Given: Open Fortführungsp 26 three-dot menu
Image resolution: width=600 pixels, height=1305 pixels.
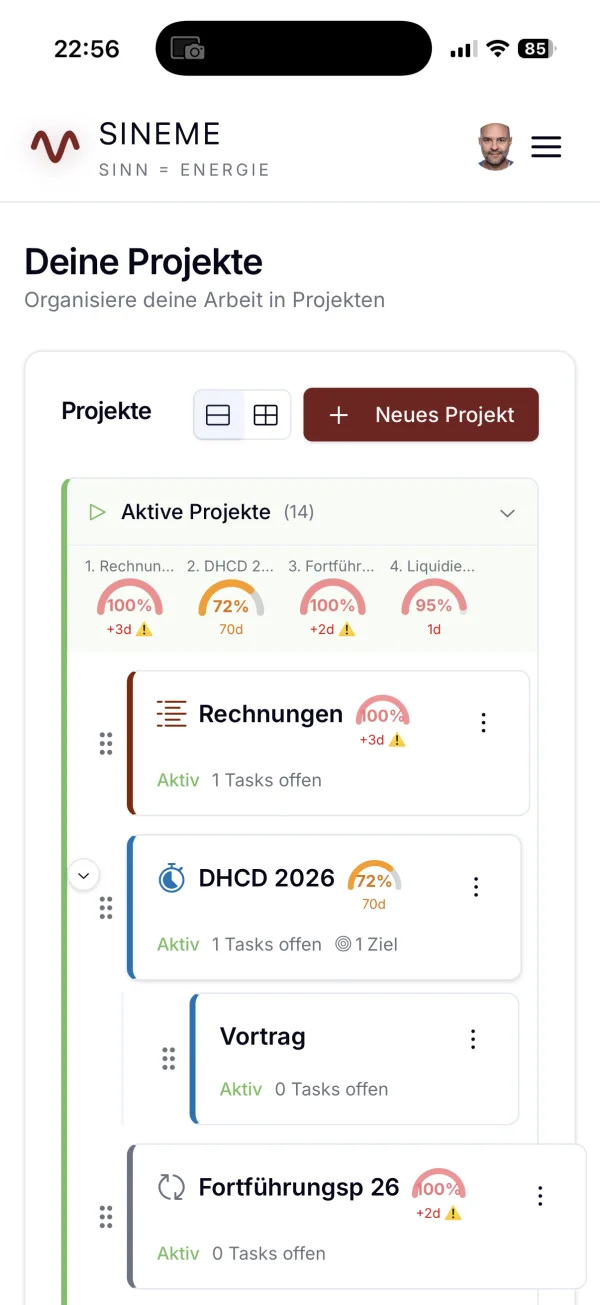Looking at the screenshot, I should pos(540,1196).
